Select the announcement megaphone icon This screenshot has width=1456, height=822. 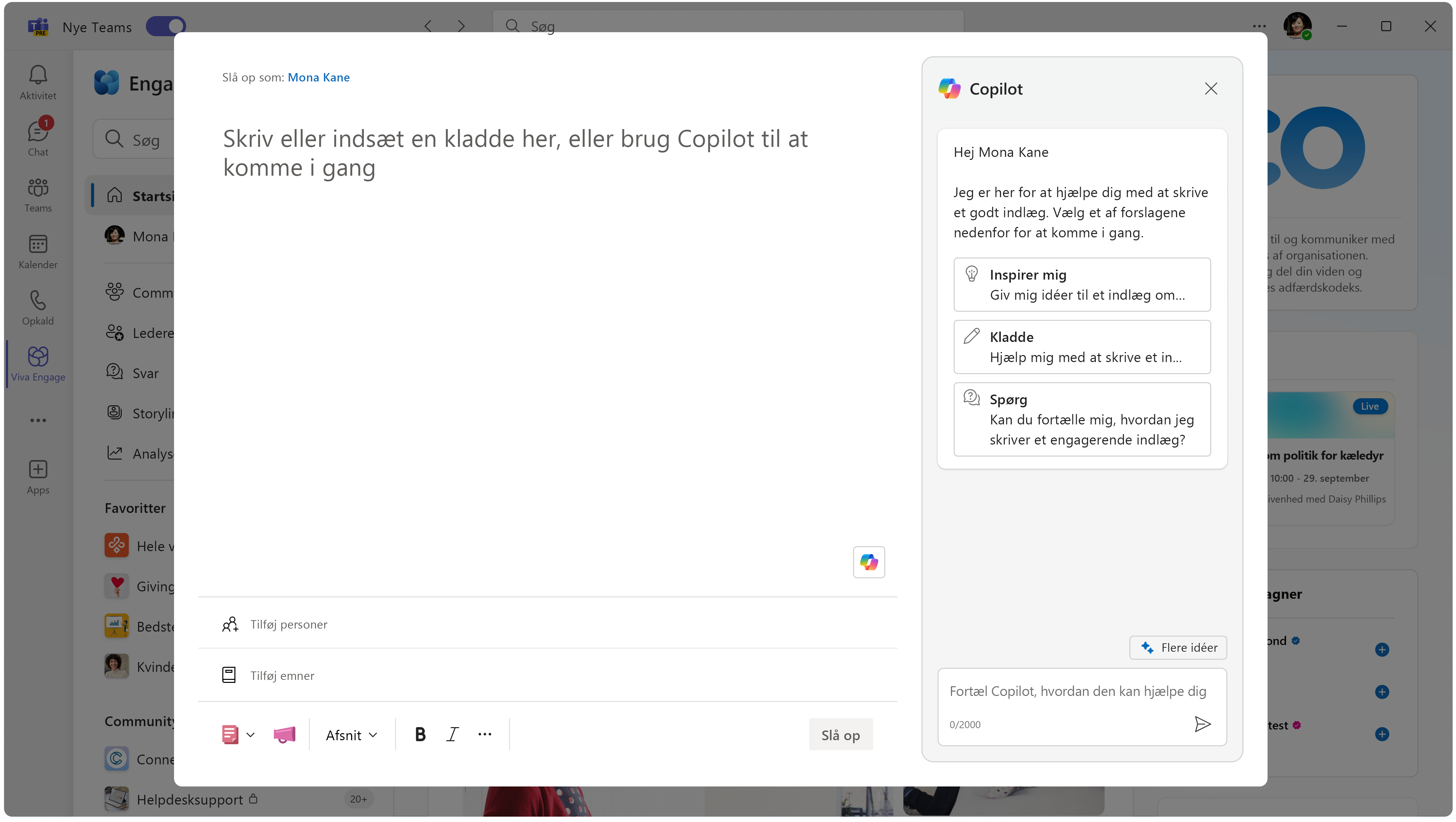(284, 735)
